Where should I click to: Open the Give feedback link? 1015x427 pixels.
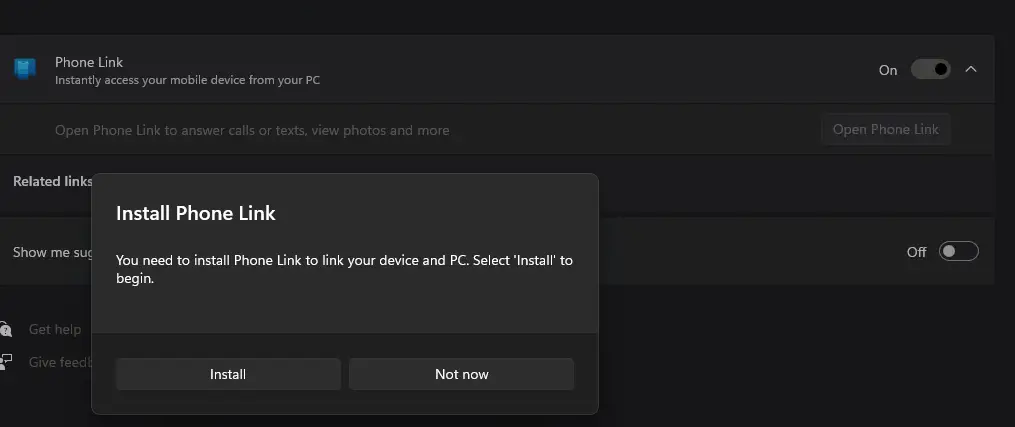[60, 362]
